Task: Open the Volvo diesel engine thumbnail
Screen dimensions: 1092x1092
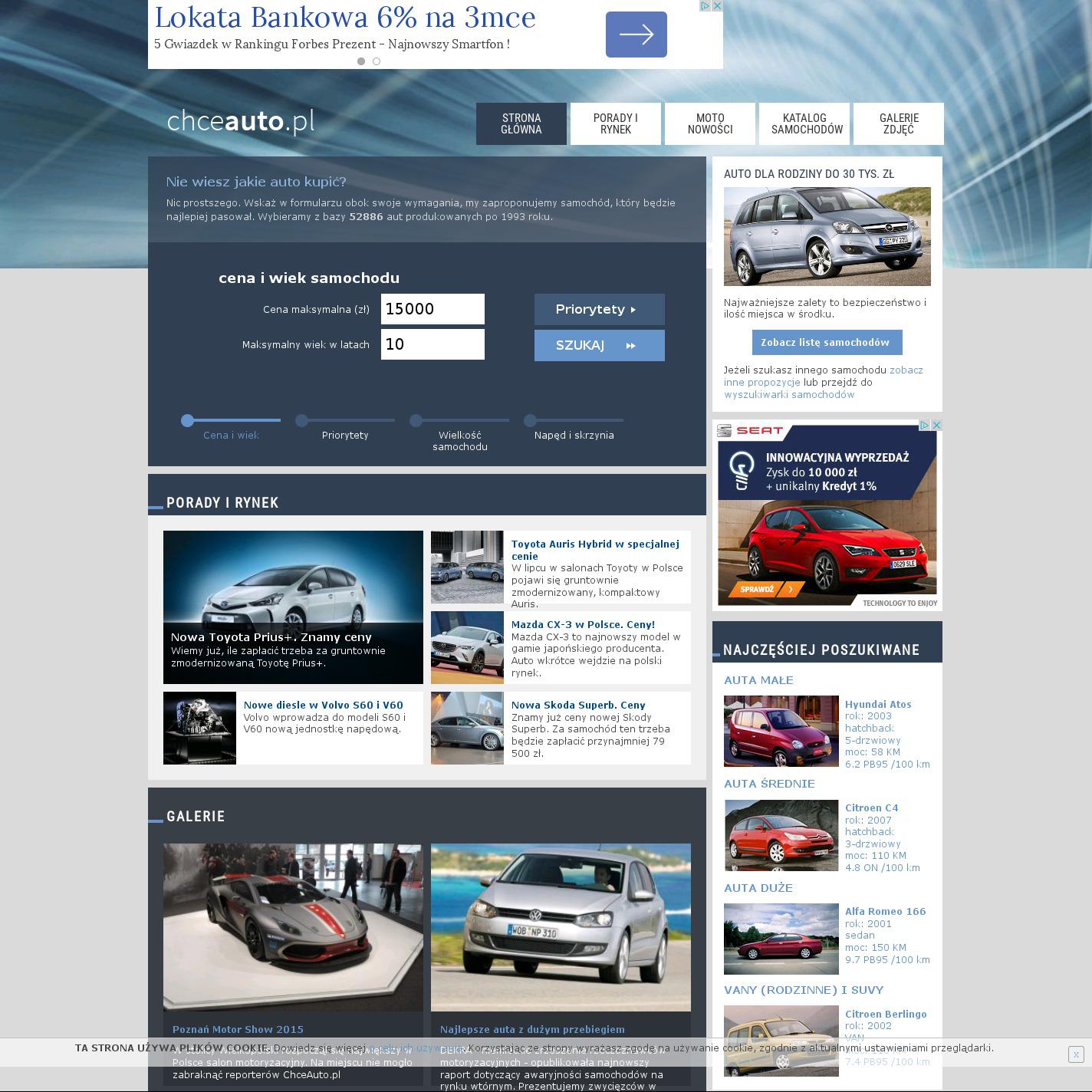Action: pos(199,728)
